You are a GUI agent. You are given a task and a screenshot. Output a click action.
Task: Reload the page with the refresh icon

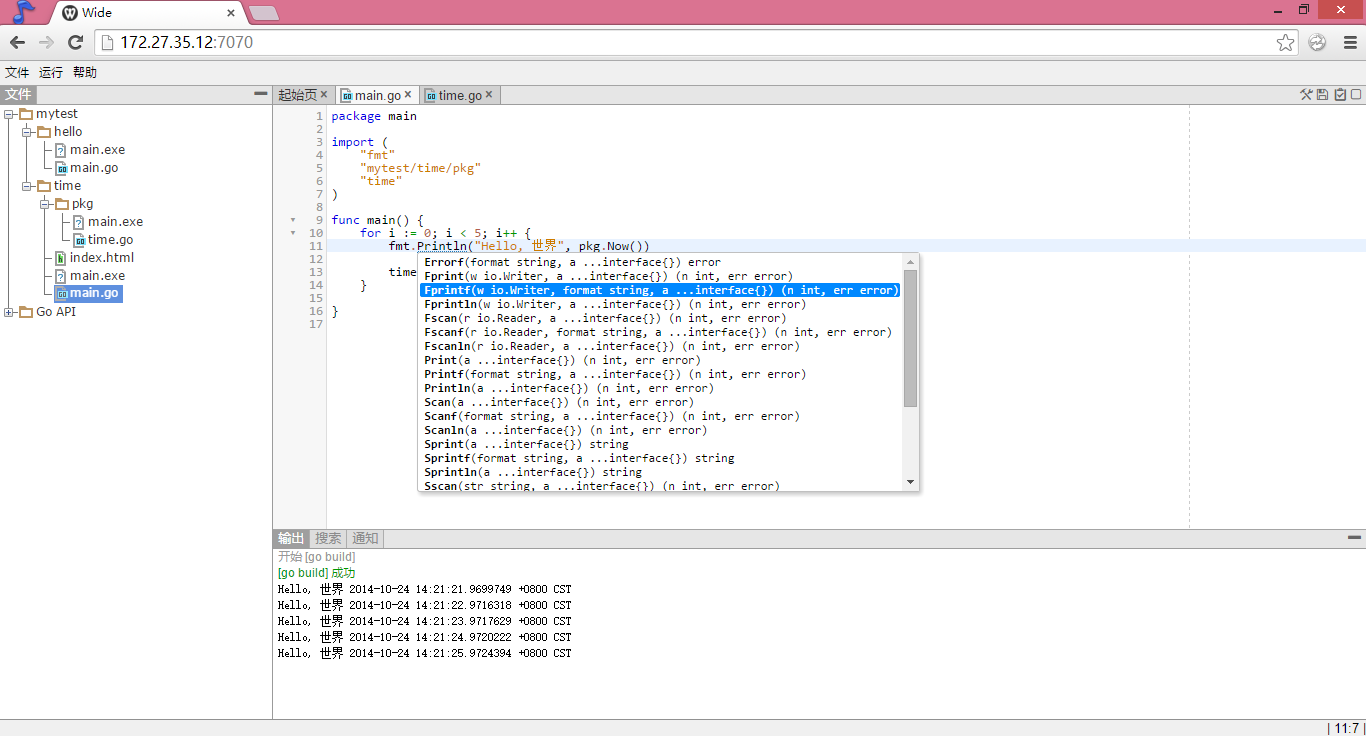click(75, 42)
